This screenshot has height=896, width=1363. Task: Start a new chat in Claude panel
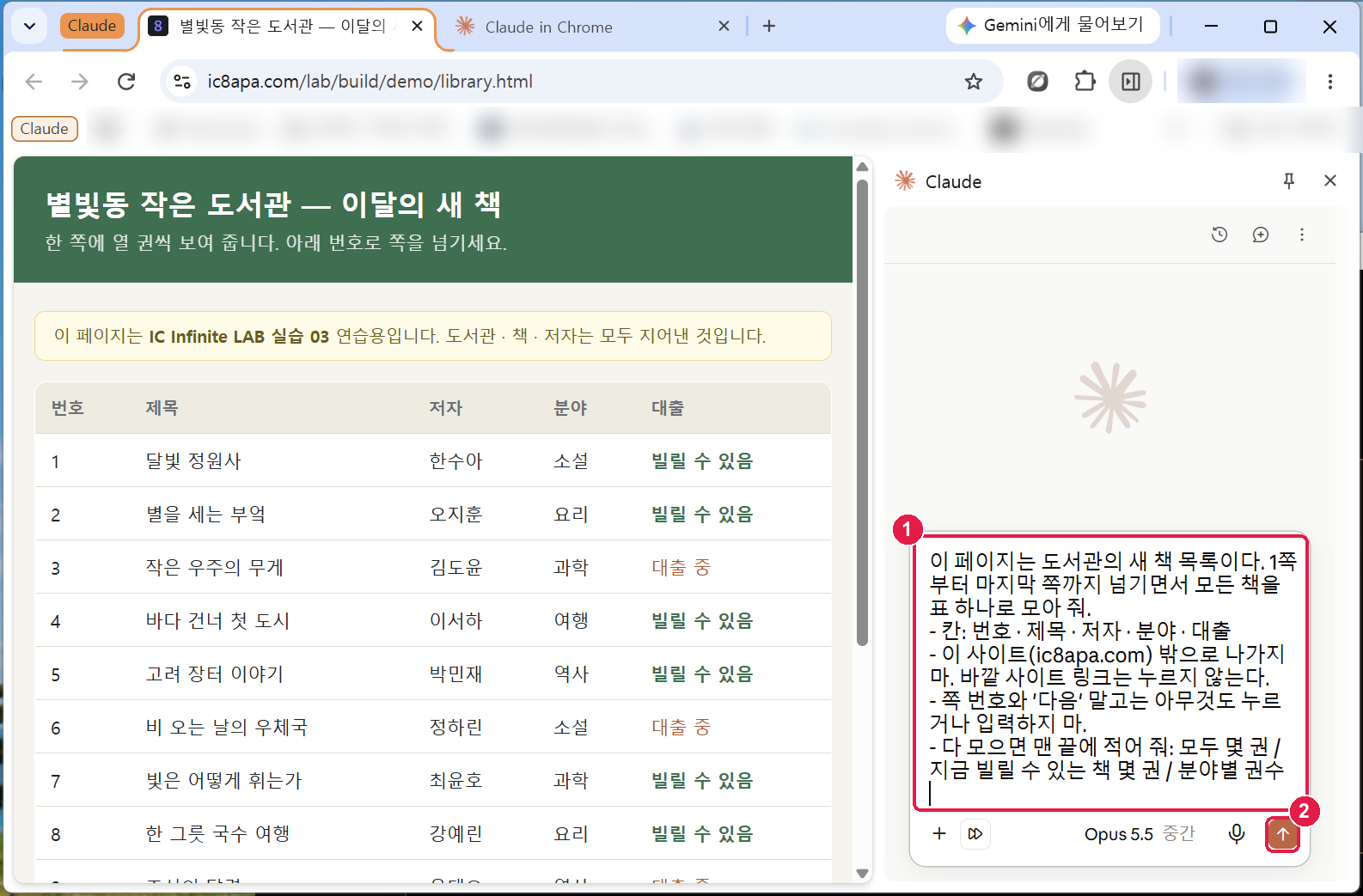point(1261,235)
